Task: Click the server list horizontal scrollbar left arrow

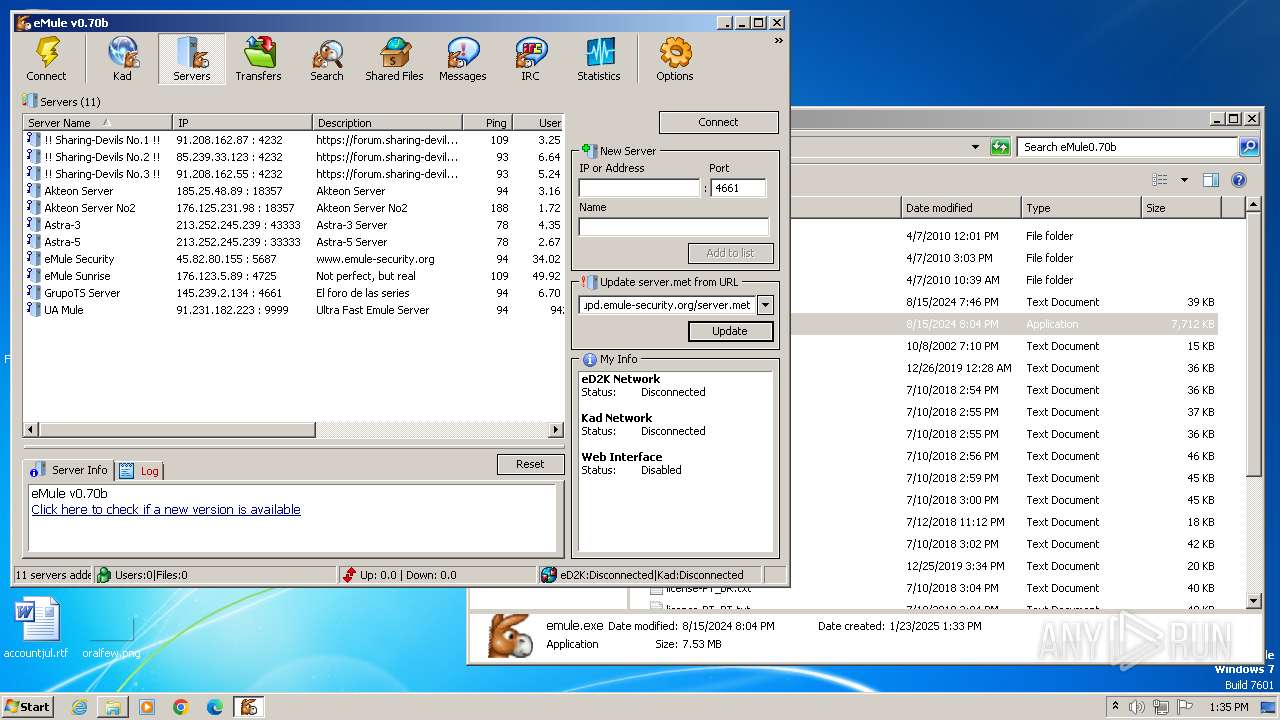Action: [x=31, y=430]
